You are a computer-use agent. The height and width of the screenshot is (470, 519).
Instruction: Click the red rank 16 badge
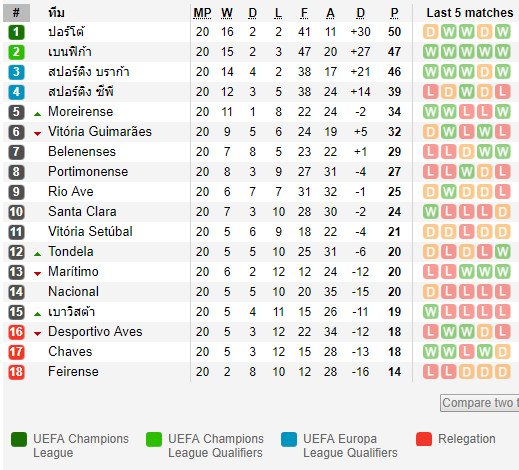[x=16, y=332]
